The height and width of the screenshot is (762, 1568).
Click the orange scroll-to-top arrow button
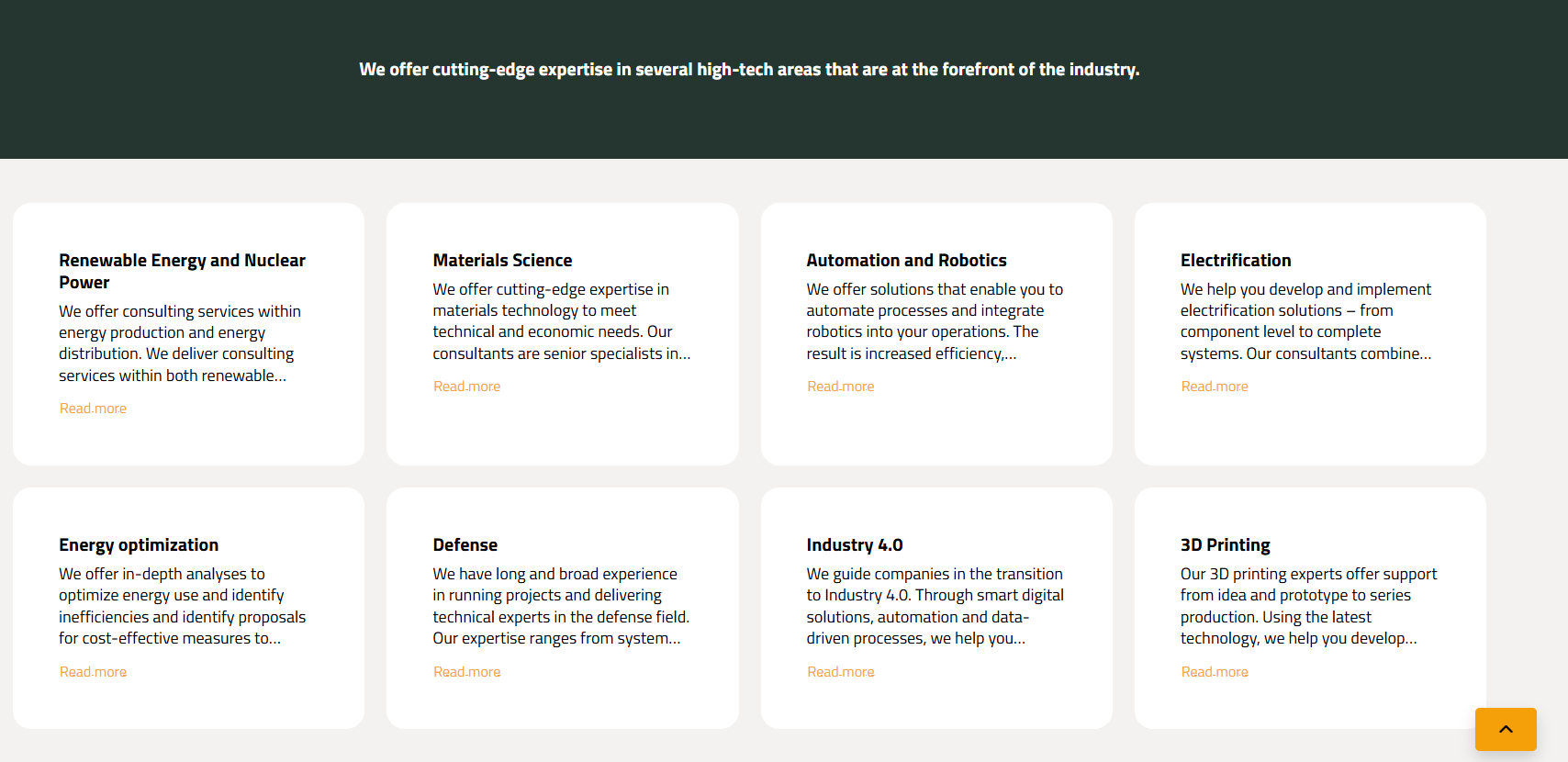point(1506,729)
